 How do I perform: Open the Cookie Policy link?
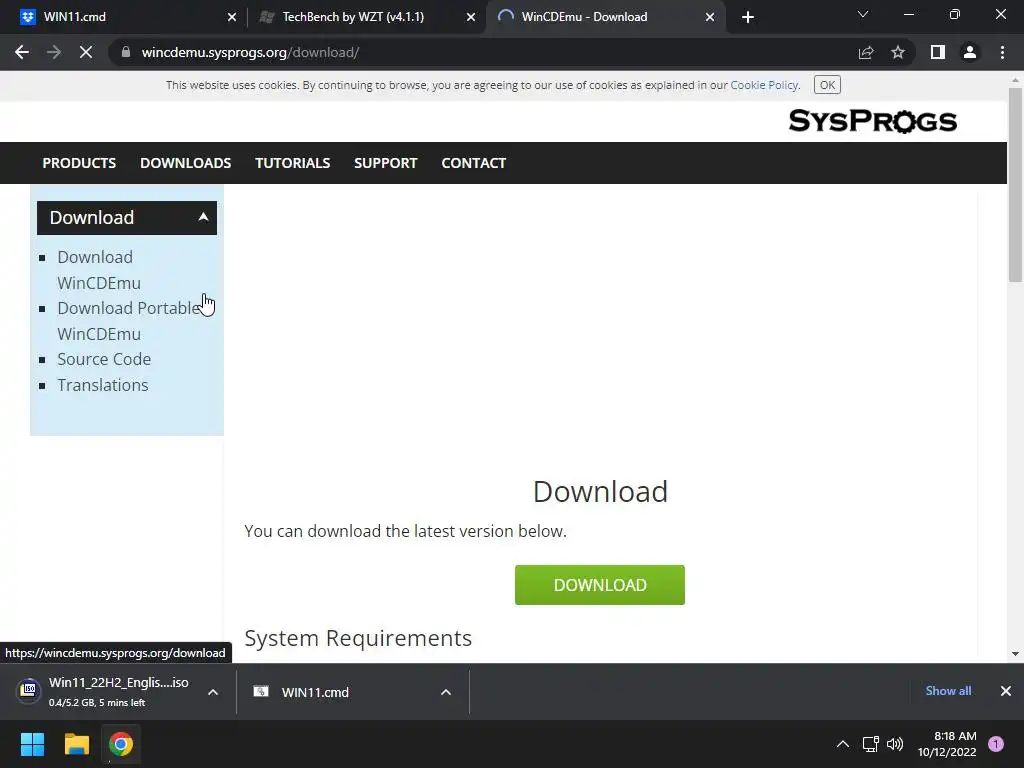click(764, 85)
